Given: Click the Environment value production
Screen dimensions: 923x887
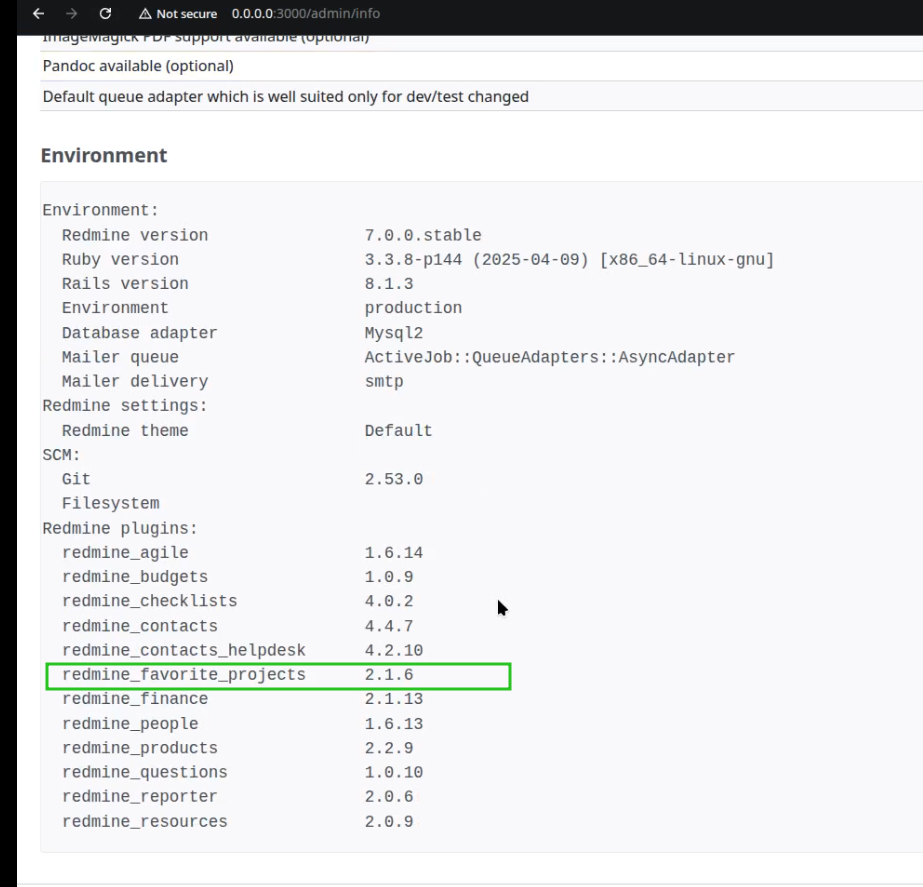Looking at the screenshot, I should (413, 308).
